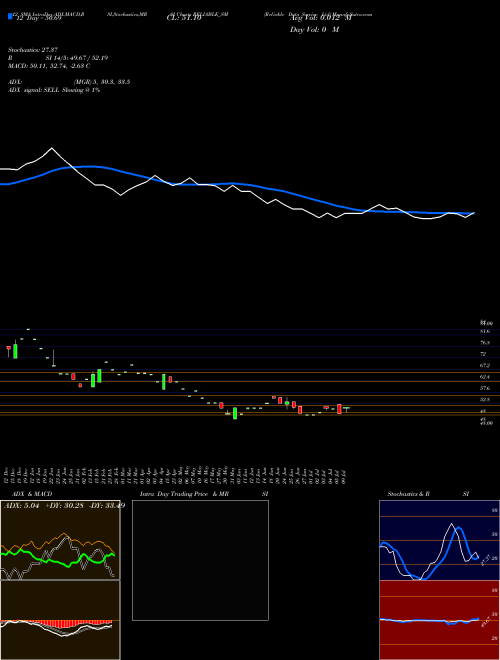Select the '-DY: 33.49' value in ADX panel

point(107,506)
